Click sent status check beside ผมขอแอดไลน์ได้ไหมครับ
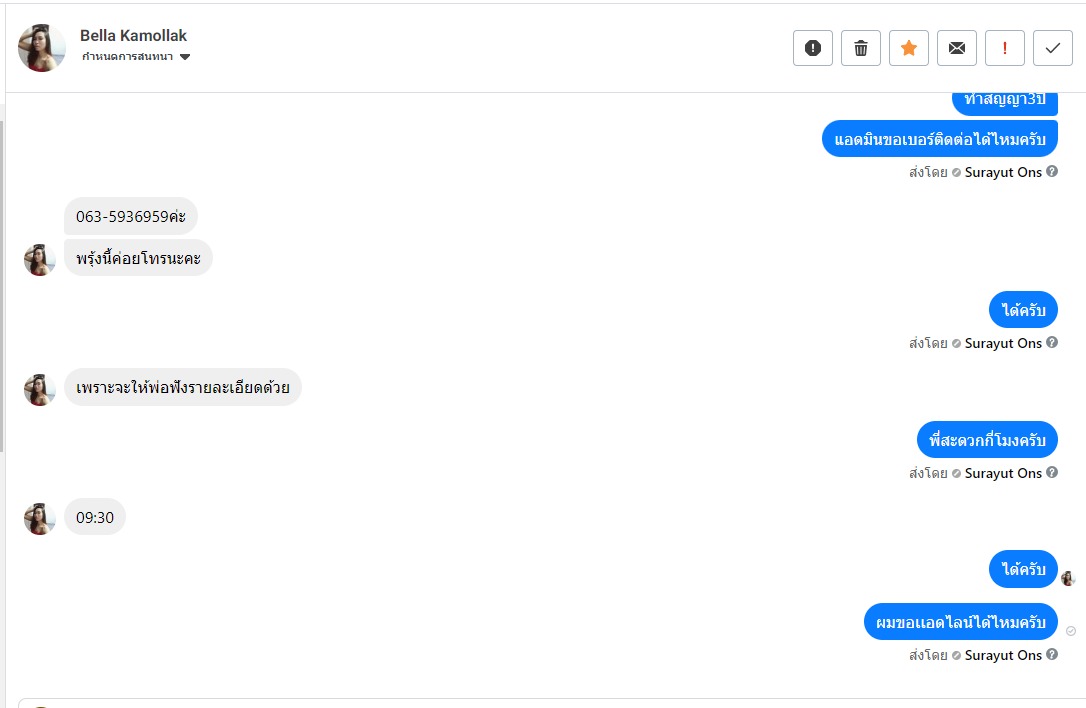Screen dimensions: 1086x708 1071,631
